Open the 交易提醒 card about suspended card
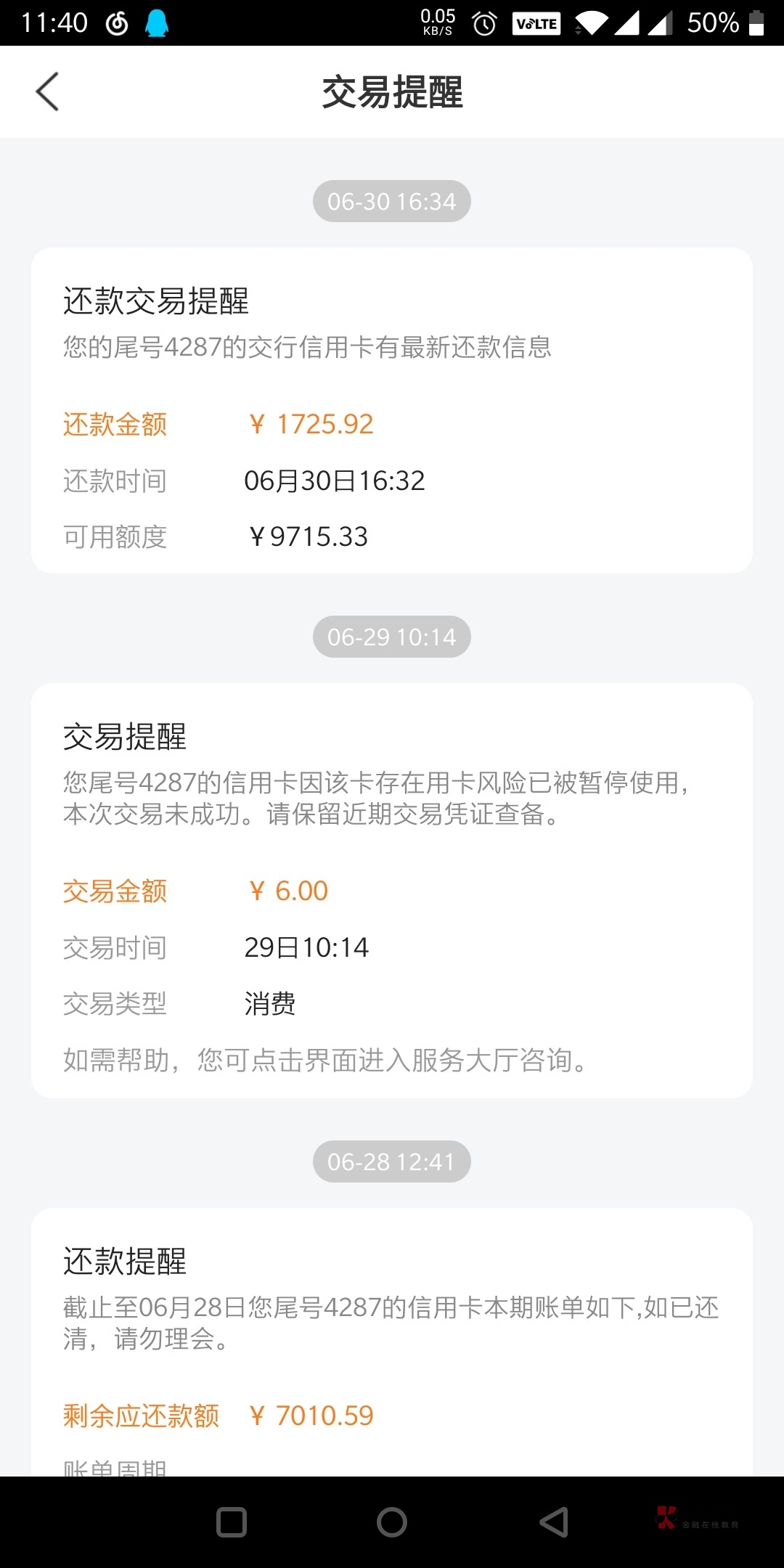Screen dimensions: 784x1568 [392, 890]
